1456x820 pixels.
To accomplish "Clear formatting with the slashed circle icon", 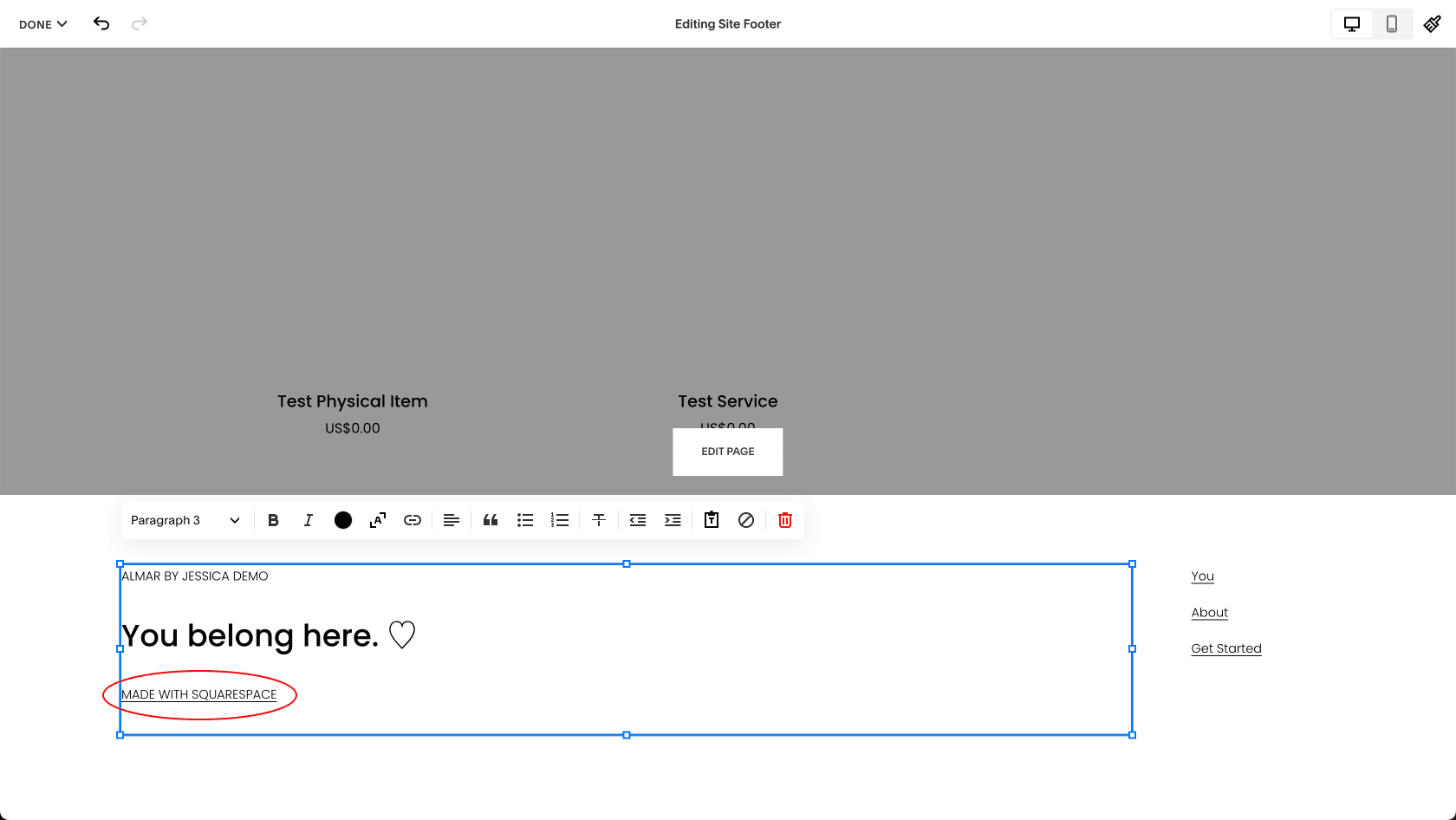I will pyautogui.click(x=746, y=520).
